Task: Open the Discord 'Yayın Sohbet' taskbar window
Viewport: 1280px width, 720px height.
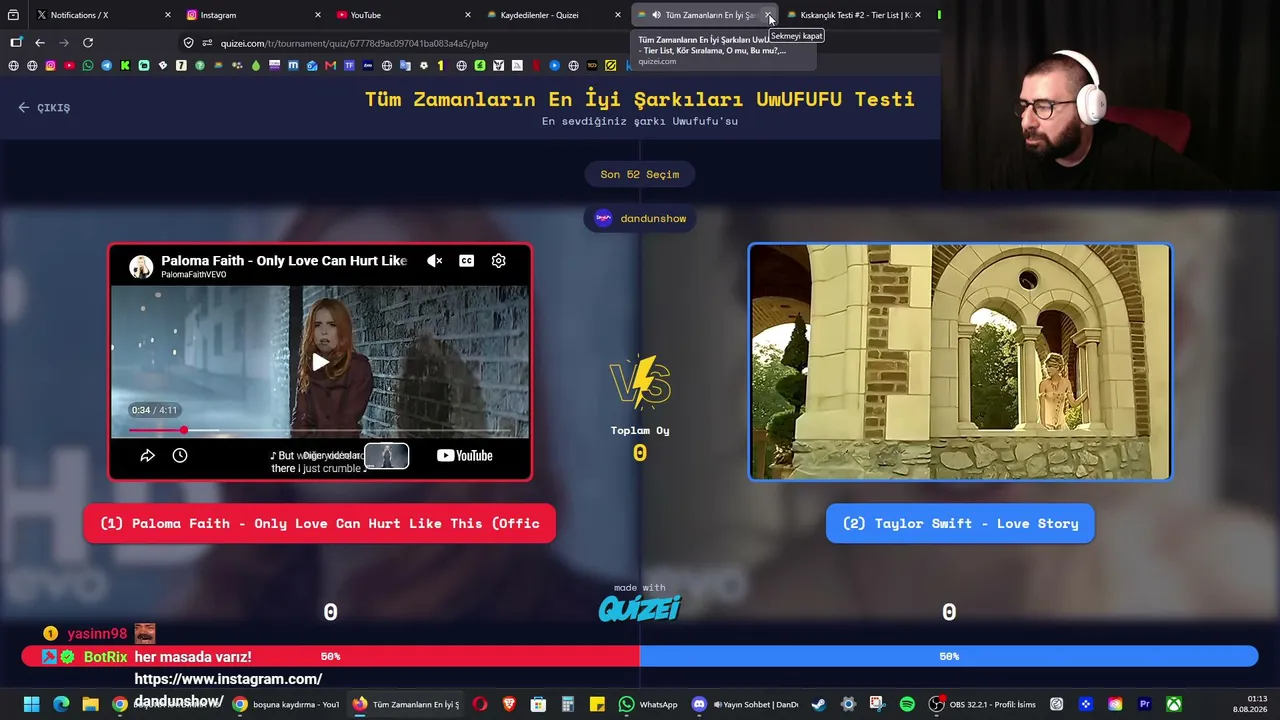Action: (x=745, y=704)
